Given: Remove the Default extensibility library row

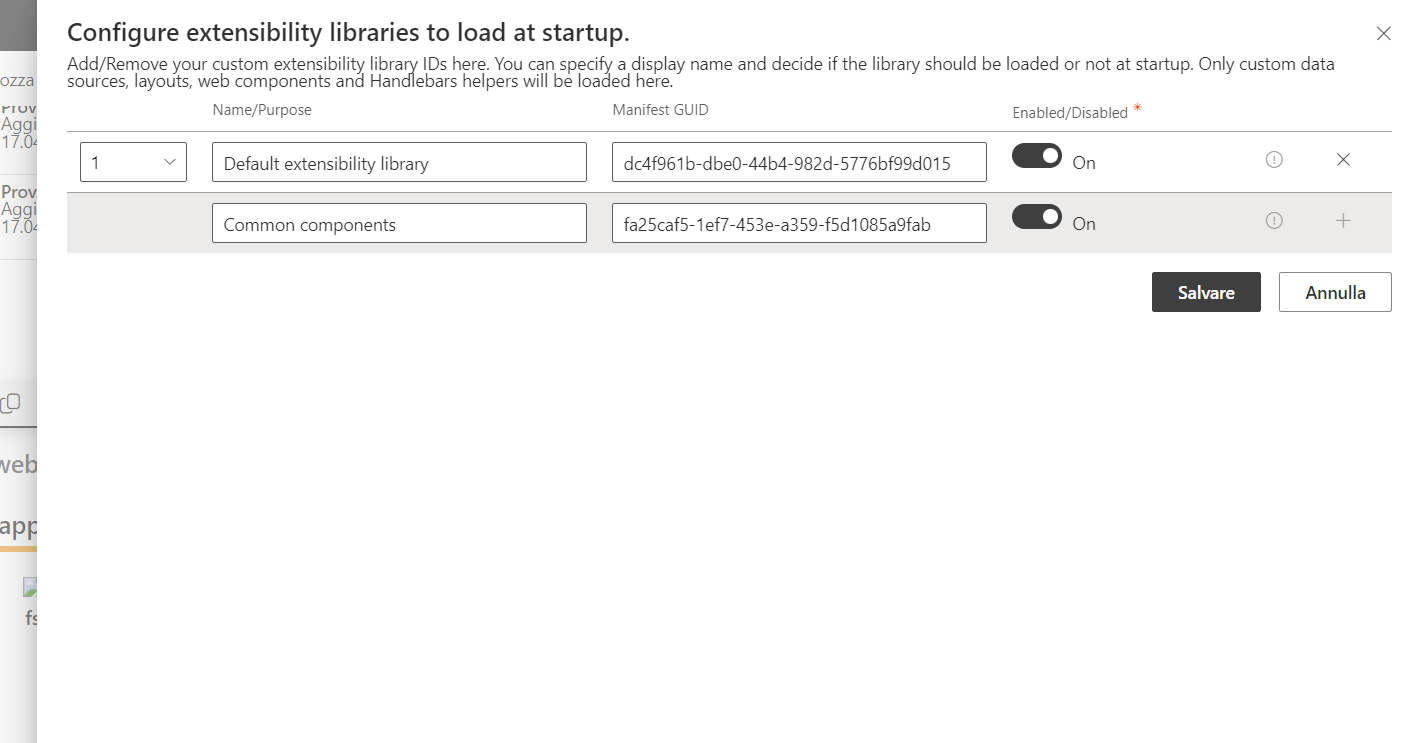Looking at the screenshot, I should tap(1343, 159).
